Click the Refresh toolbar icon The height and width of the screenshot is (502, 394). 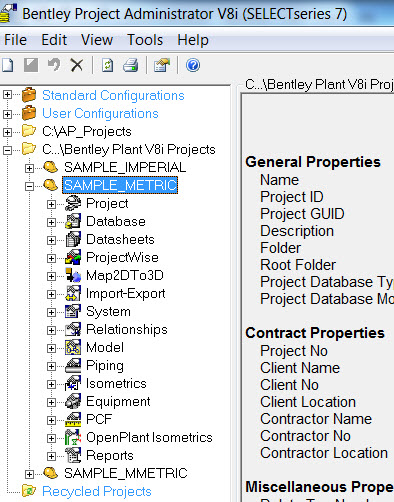[x=107, y=65]
